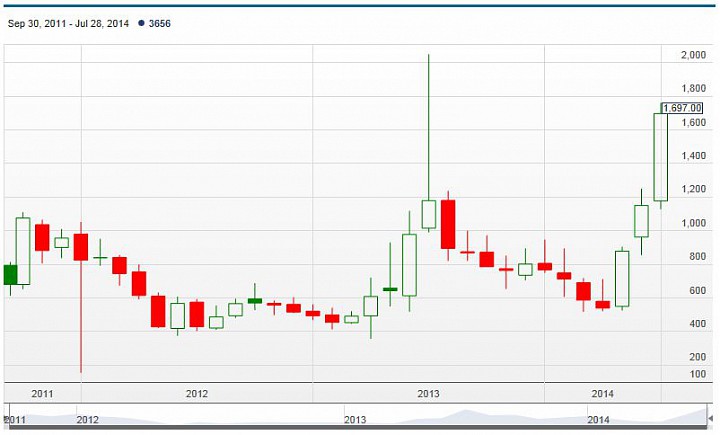Image resolution: width=720 pixels, height=435 pixels.
Task: Click the 2013 label on the main time axis
Action: coord(428,394)
